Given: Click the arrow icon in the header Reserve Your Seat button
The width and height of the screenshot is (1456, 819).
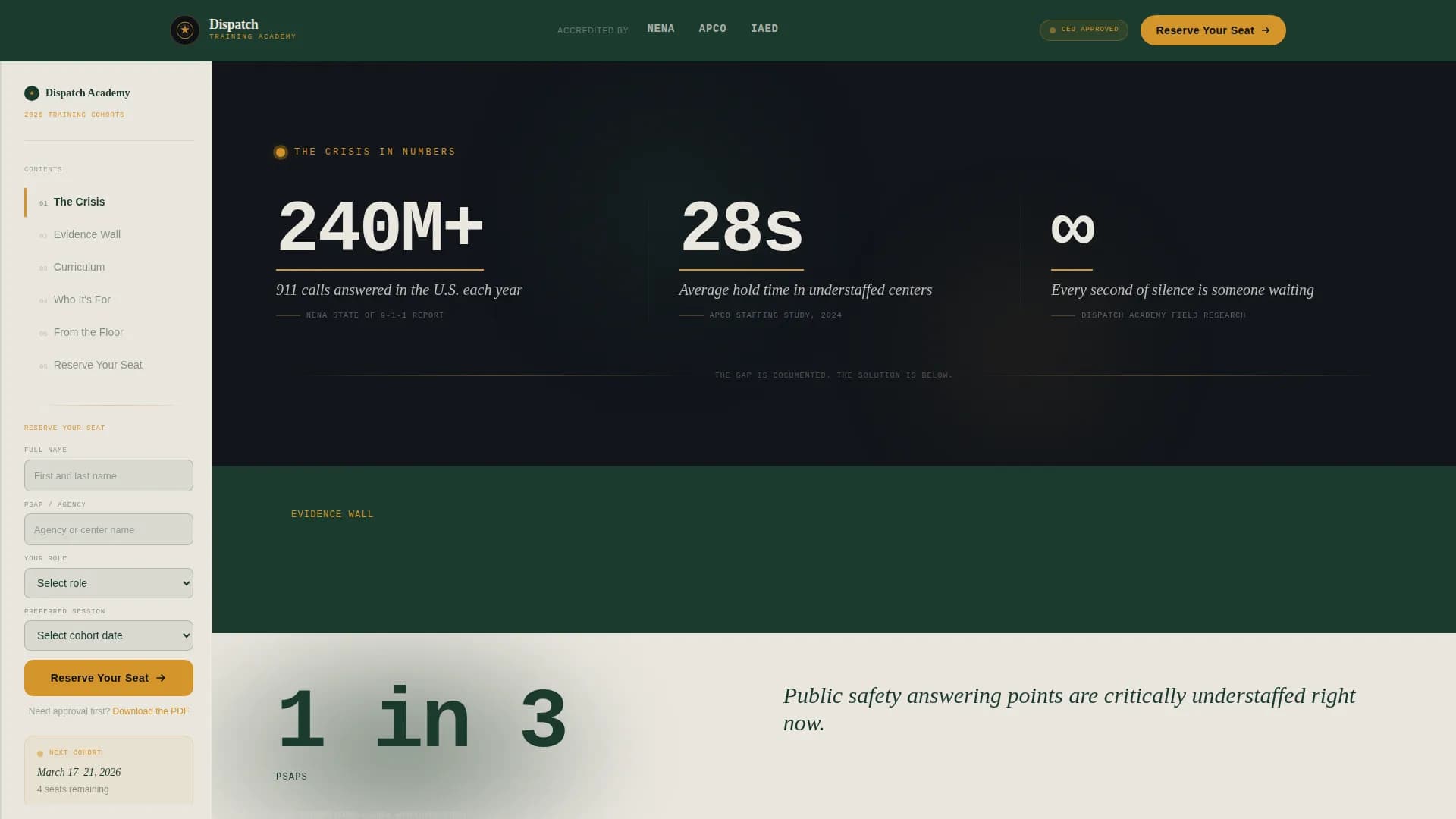Looking at the screenshot, I should (x=1264, y=30).
